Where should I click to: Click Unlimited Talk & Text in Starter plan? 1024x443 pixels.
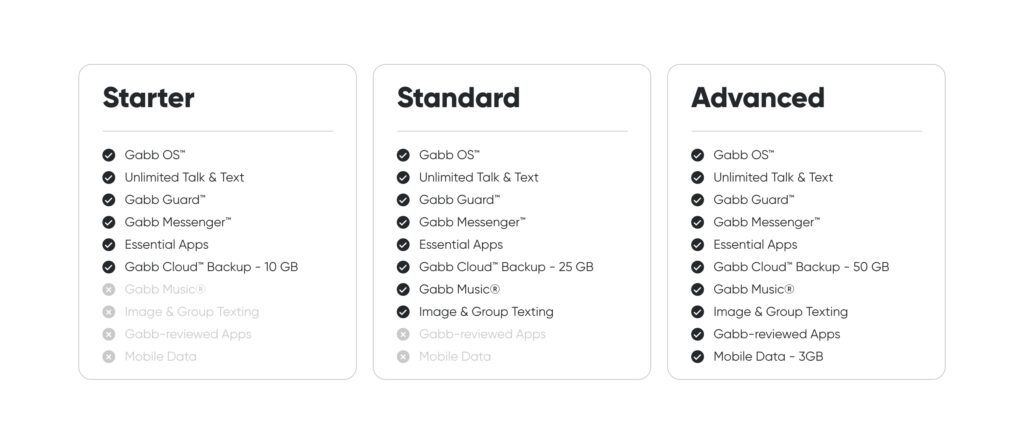[184, 177]
